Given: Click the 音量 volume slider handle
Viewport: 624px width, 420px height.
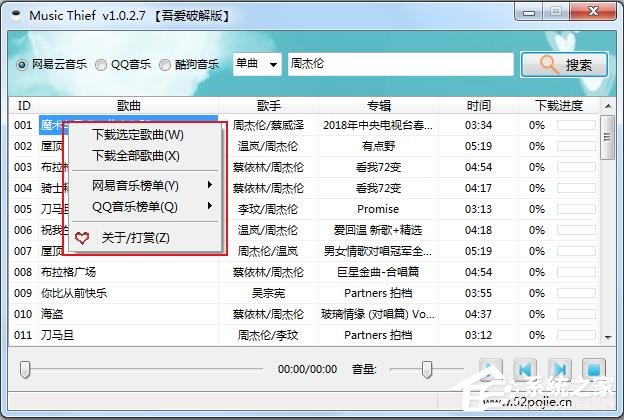Looking at the screenshot, I should click(427, 369).
